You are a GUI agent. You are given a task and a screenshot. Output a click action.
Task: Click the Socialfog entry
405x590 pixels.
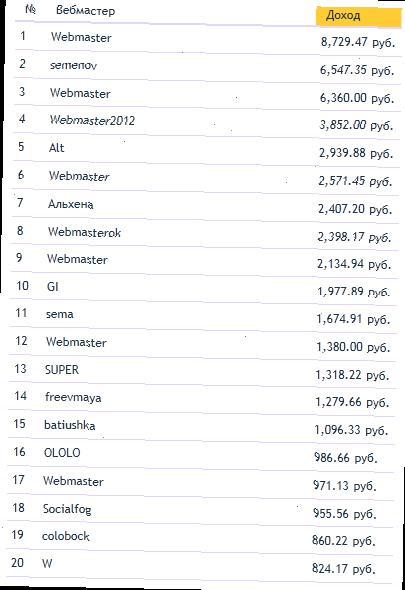[x=67, y=509]
